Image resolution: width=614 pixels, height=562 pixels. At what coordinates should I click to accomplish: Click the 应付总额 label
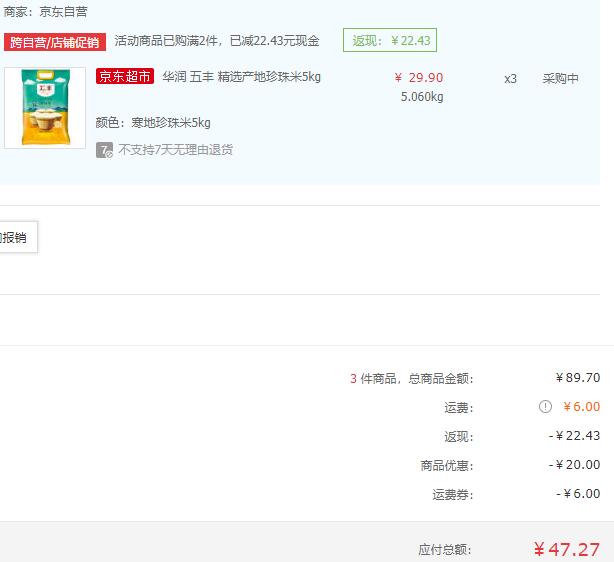click(445, 550)
